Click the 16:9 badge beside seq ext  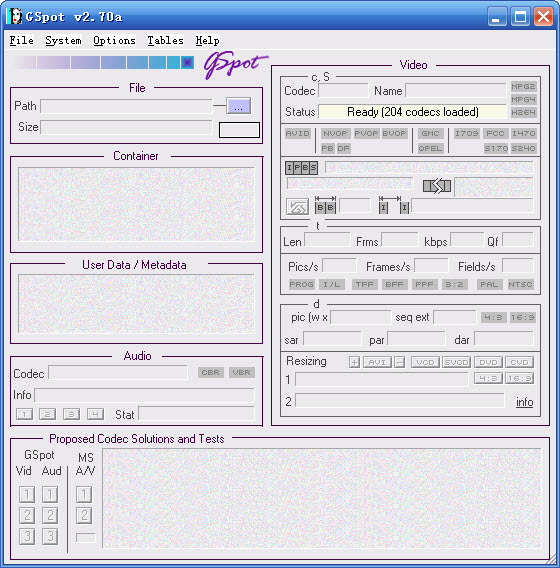522,318
